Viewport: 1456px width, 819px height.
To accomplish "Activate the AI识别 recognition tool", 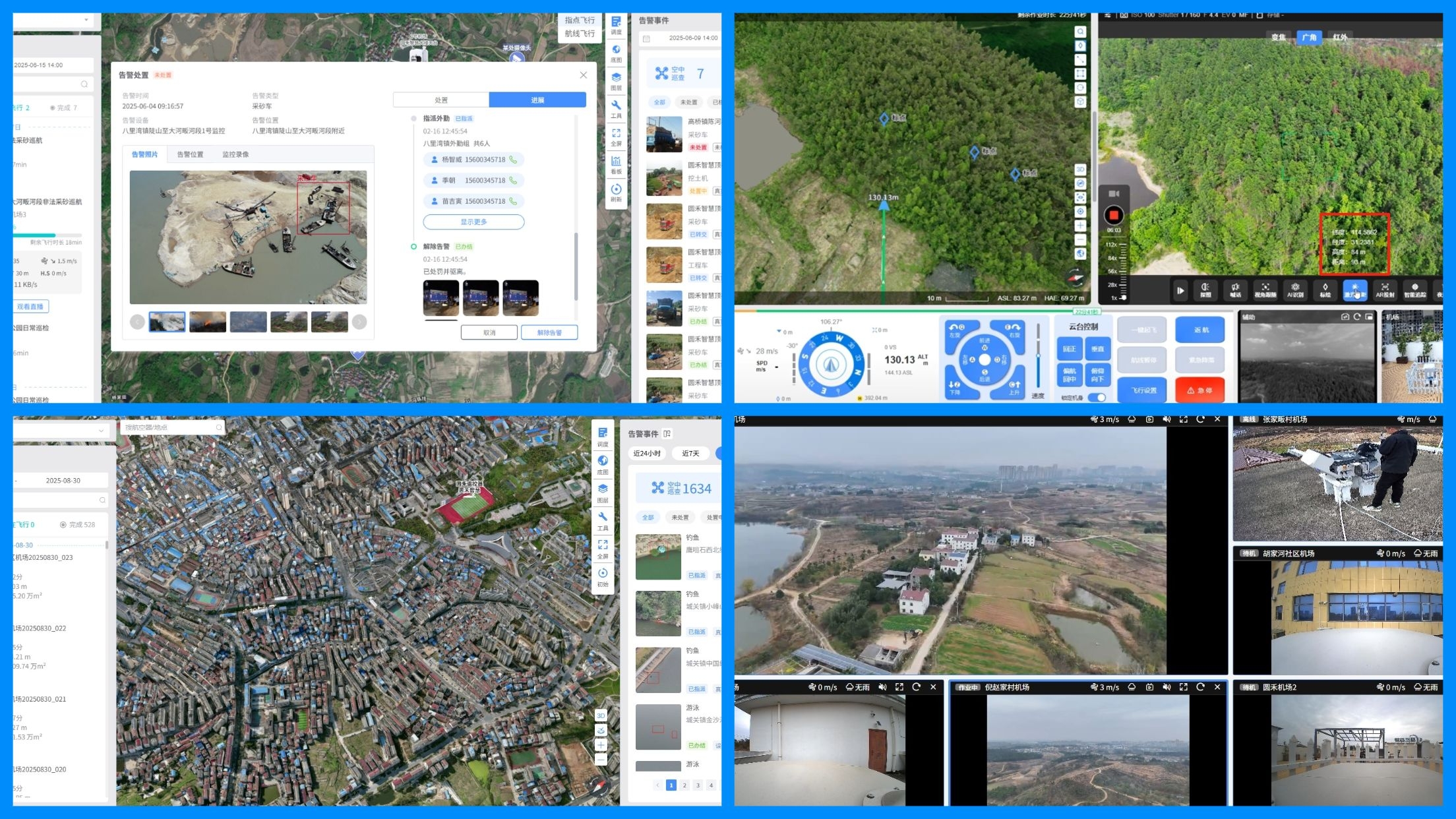I will (x=1295, y=289).
